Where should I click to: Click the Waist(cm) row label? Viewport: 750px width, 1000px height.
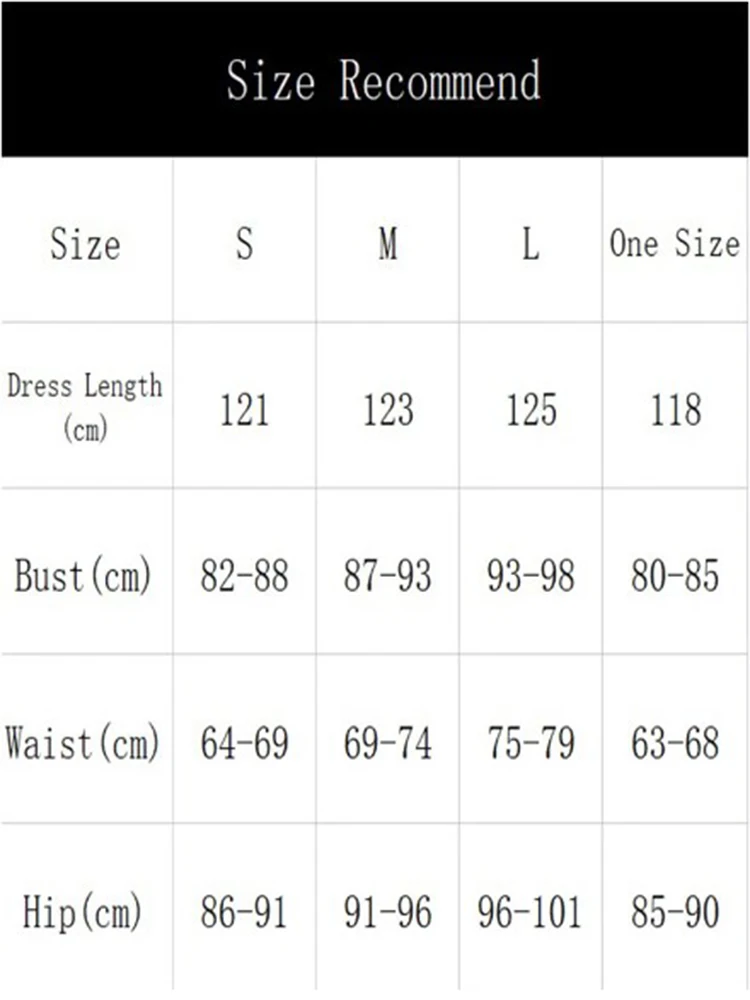pos(82,742)
